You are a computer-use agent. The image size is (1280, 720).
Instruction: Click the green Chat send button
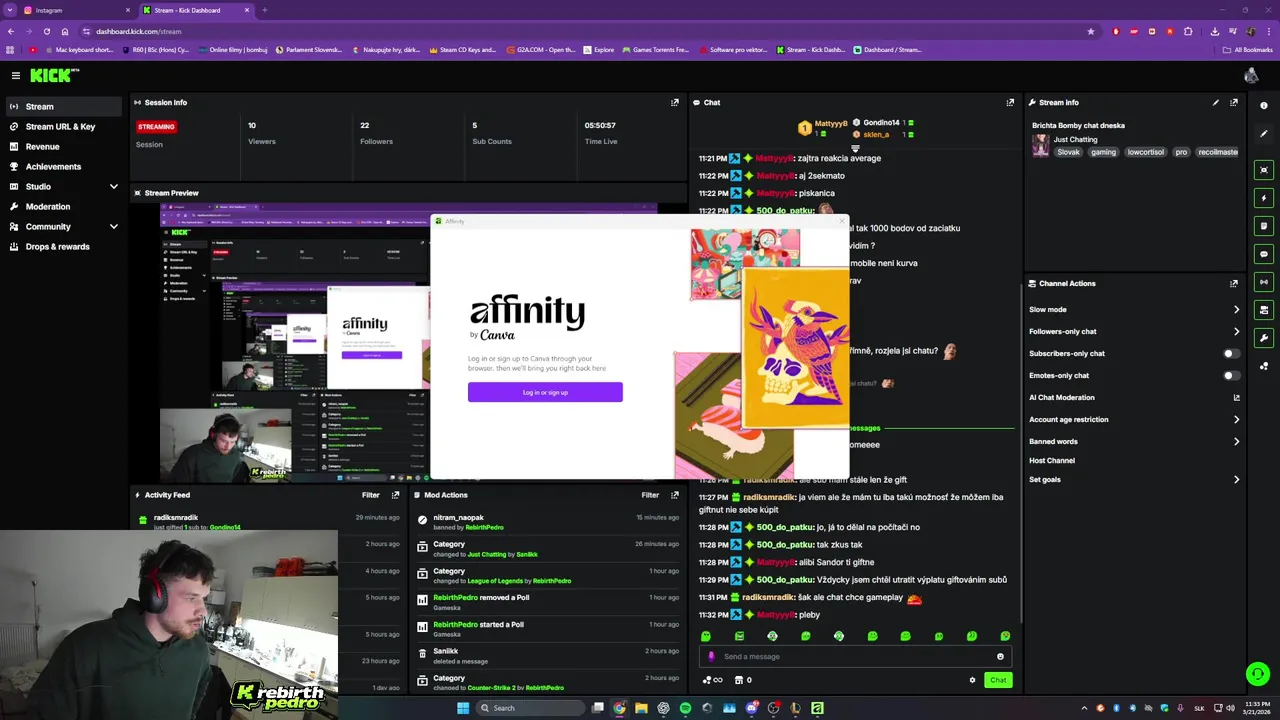(998, 680)
